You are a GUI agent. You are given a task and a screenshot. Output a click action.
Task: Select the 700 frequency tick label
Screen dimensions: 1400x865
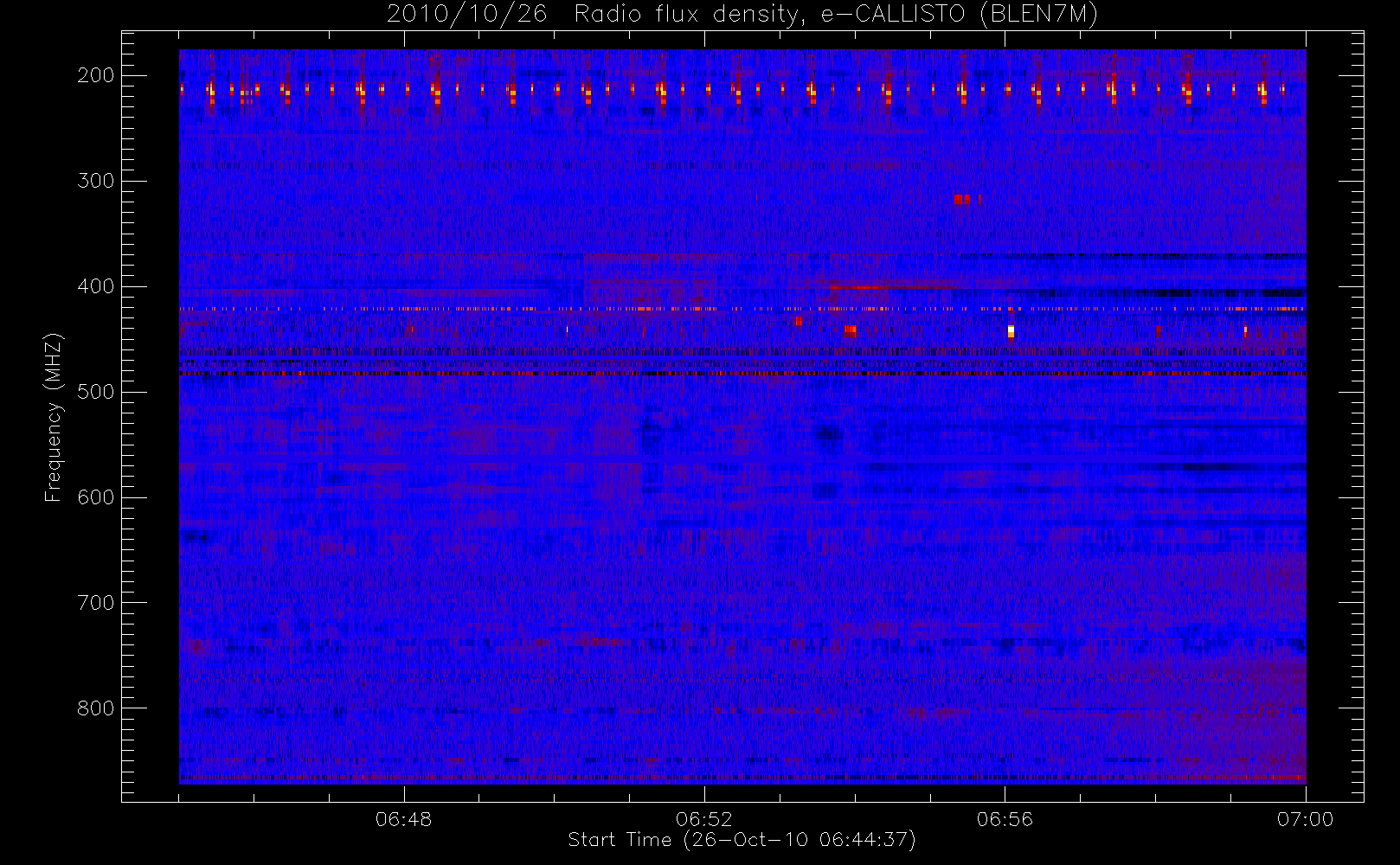[x=96, y=603]
